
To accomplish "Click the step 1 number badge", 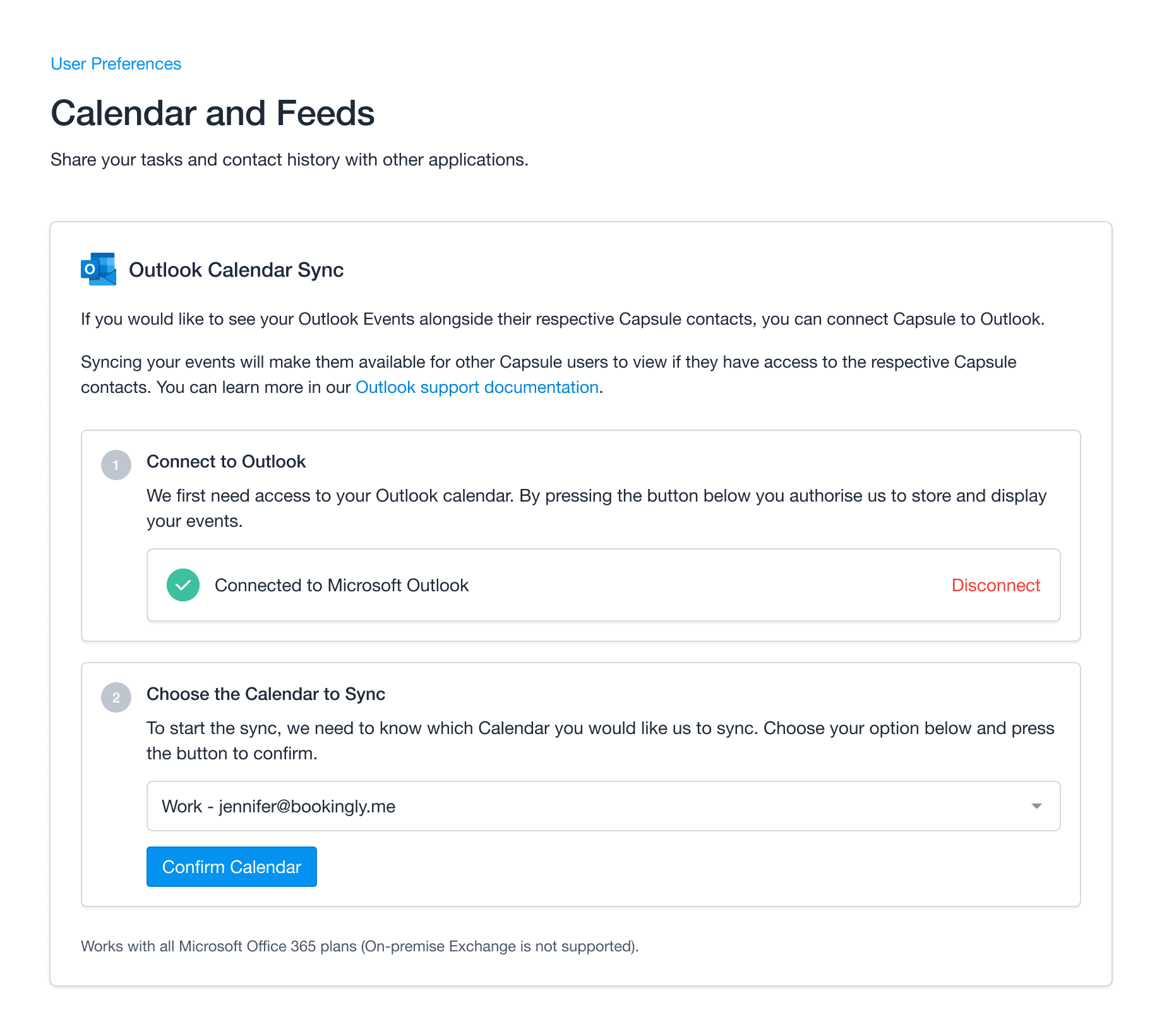I will [x=116, y=465].
